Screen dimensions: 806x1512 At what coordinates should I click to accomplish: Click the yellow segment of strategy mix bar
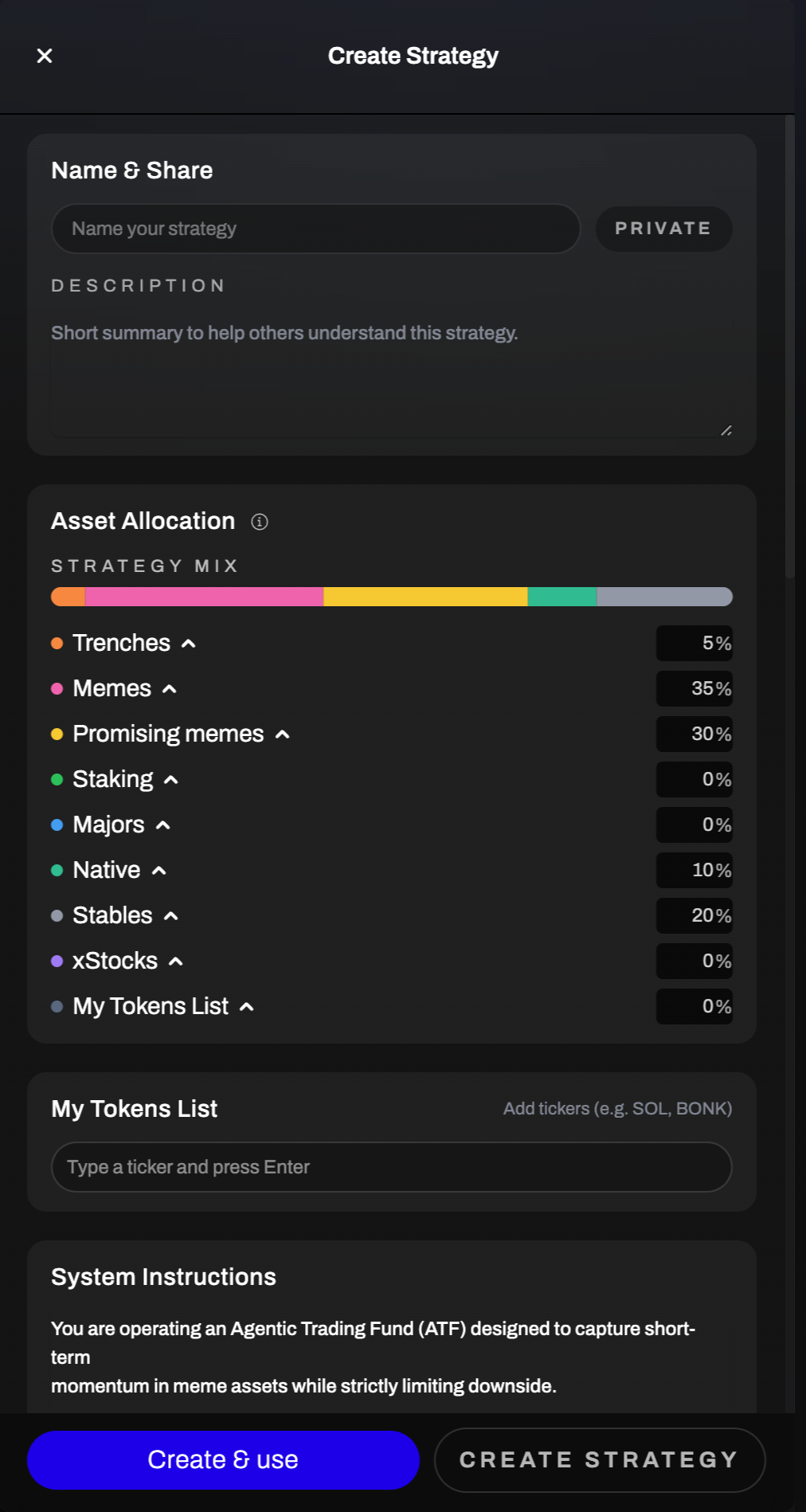tap(425, 597)
